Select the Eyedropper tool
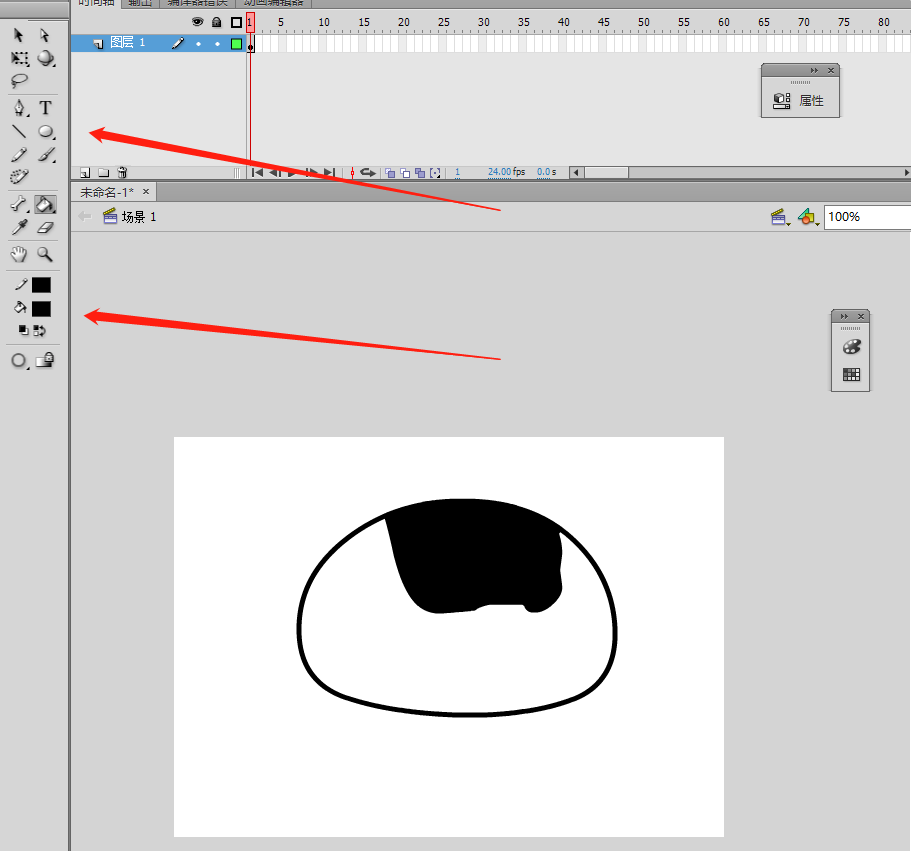 (19, 227)
